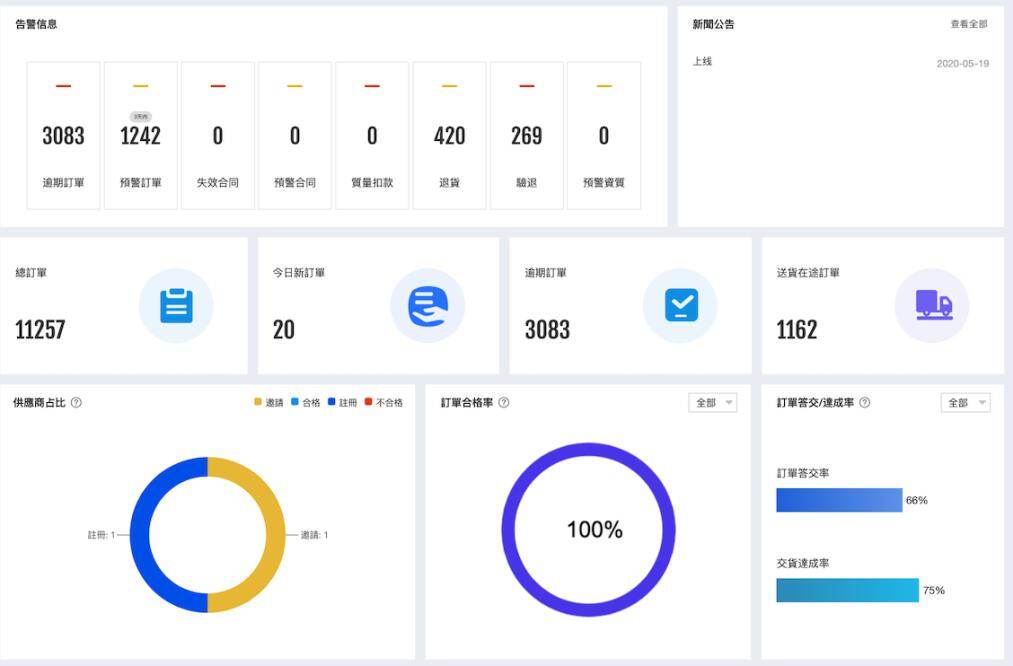Open the 上线 news announcement
This screenshot has height=666, width=1013.
pyautogui.click(x=703, y=62)
